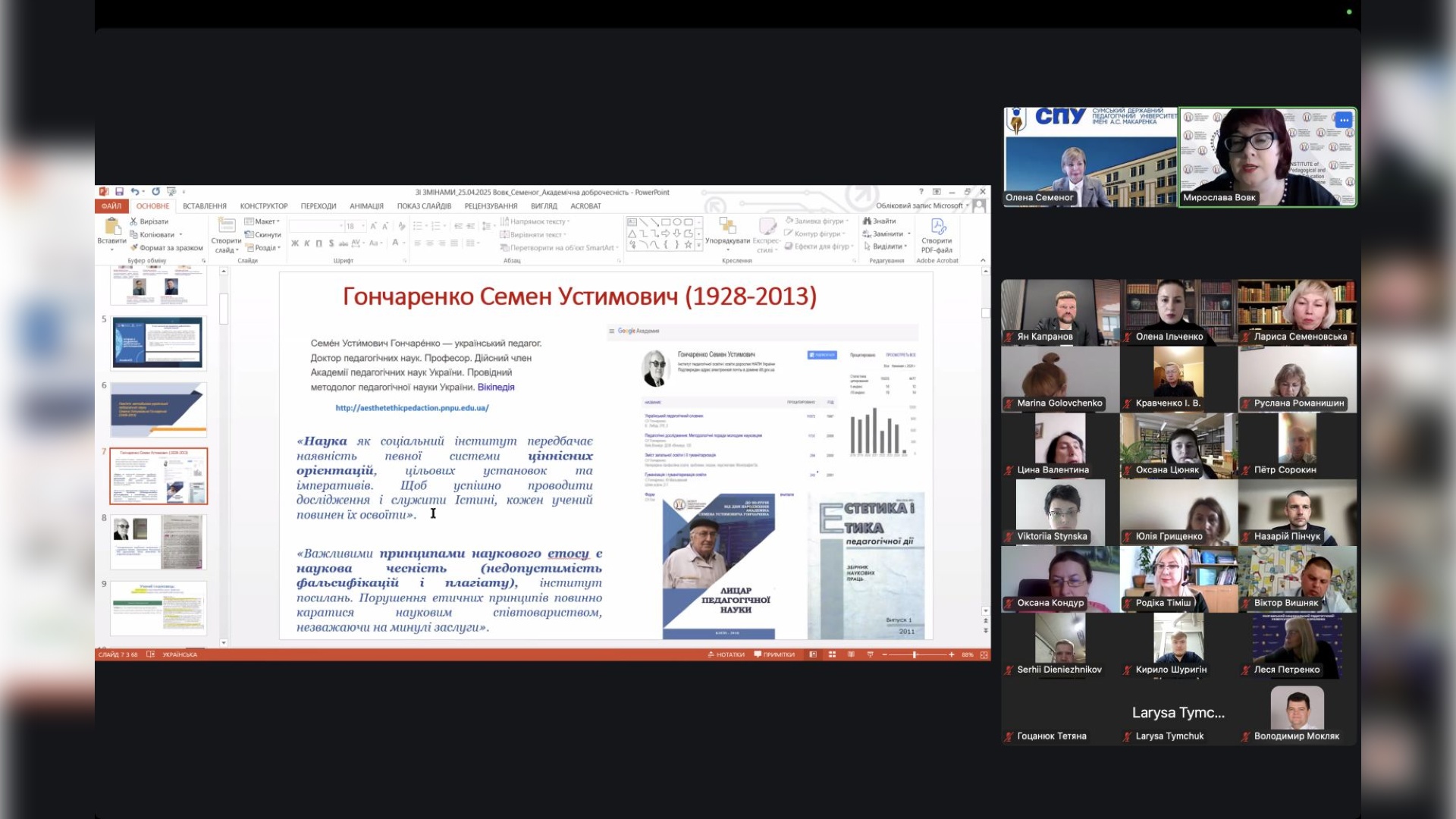Expand the shapes gallery more arrow
This screenshot has width=1456, height=819.
click(x=698, y=244)
